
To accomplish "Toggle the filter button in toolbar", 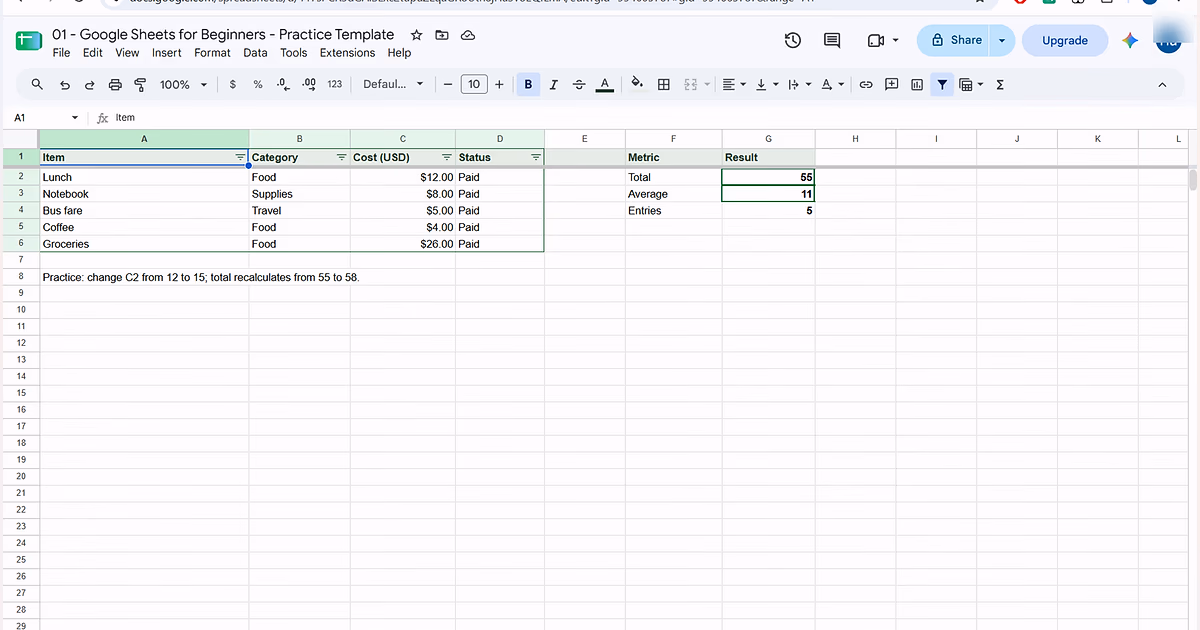I will 942,85.
